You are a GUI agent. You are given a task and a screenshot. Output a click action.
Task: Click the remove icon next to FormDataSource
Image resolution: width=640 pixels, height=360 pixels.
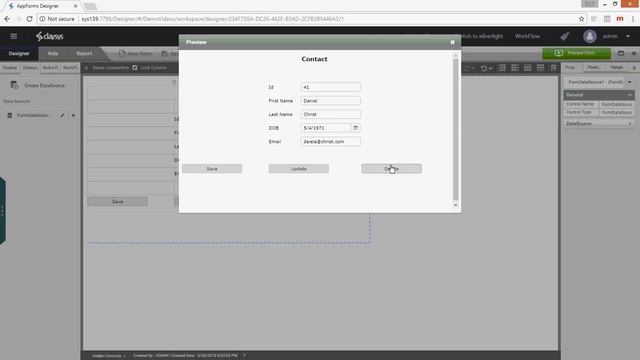point(73,116)
